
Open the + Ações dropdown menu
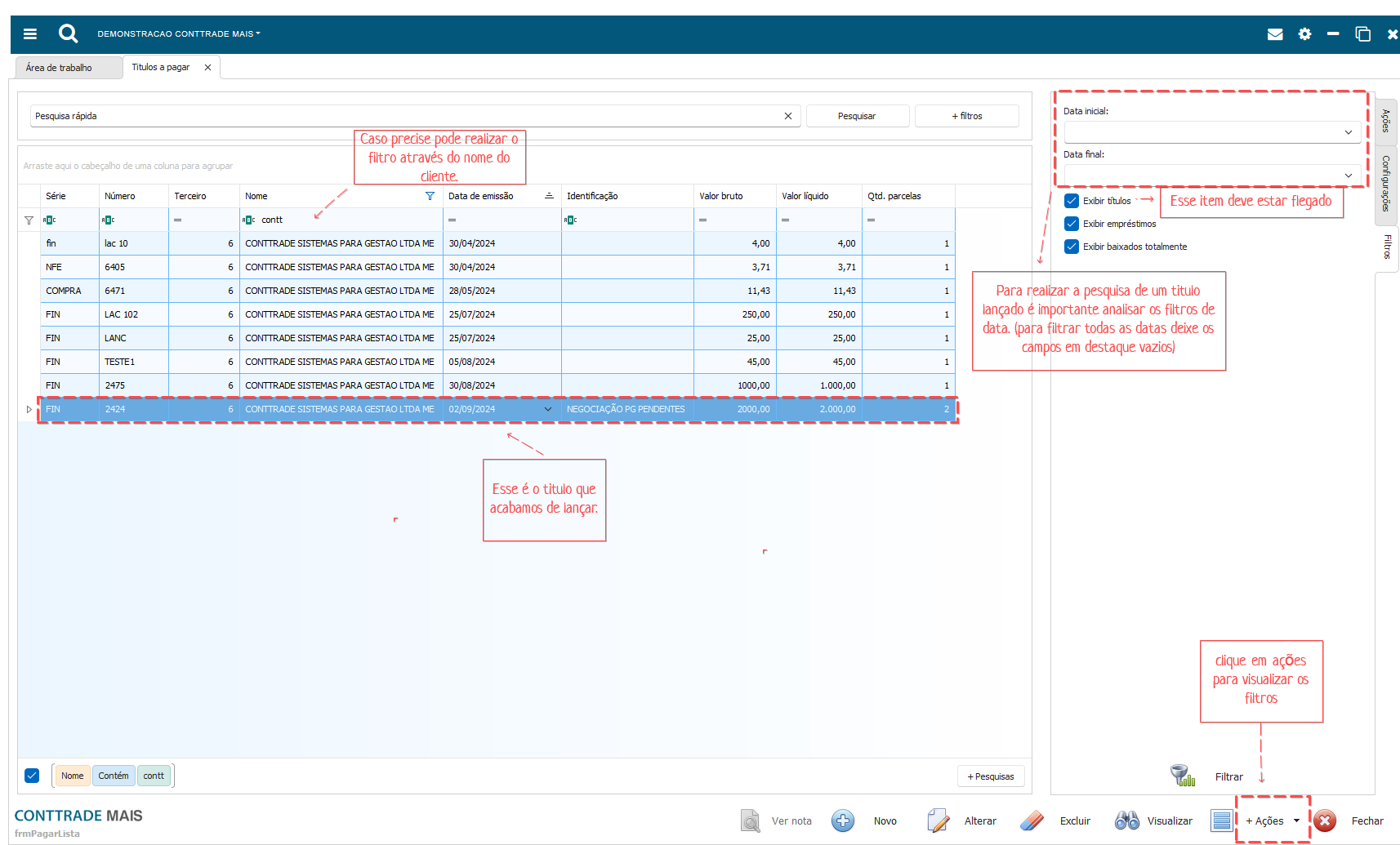tap(1273, 821)
